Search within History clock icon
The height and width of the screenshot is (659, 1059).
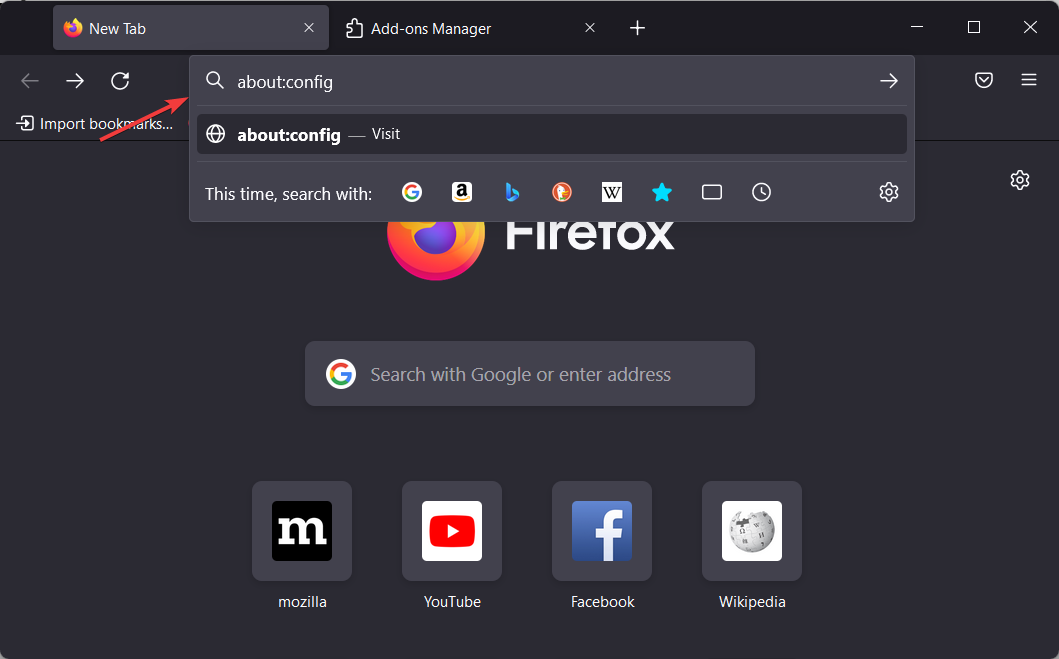click(761, 192)
